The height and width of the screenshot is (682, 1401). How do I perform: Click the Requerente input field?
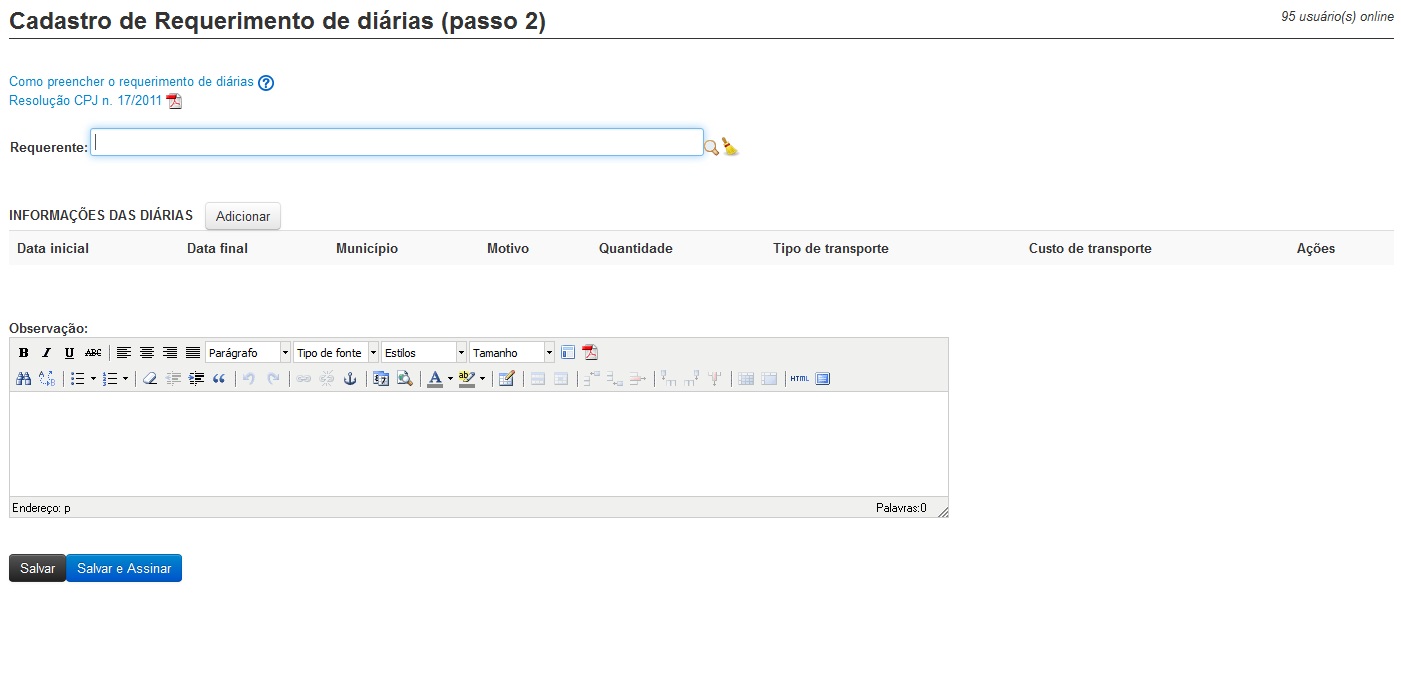tap(397, 142)
